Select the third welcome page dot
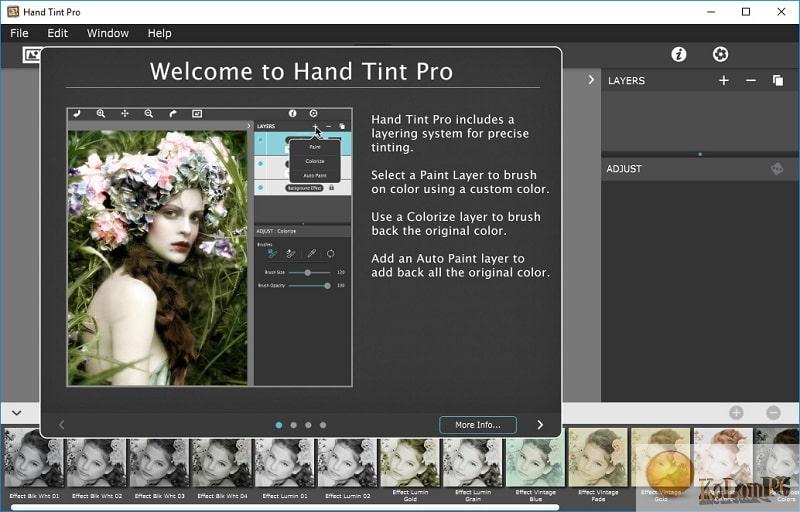The image size is (800, 512). tap(308, 425)
